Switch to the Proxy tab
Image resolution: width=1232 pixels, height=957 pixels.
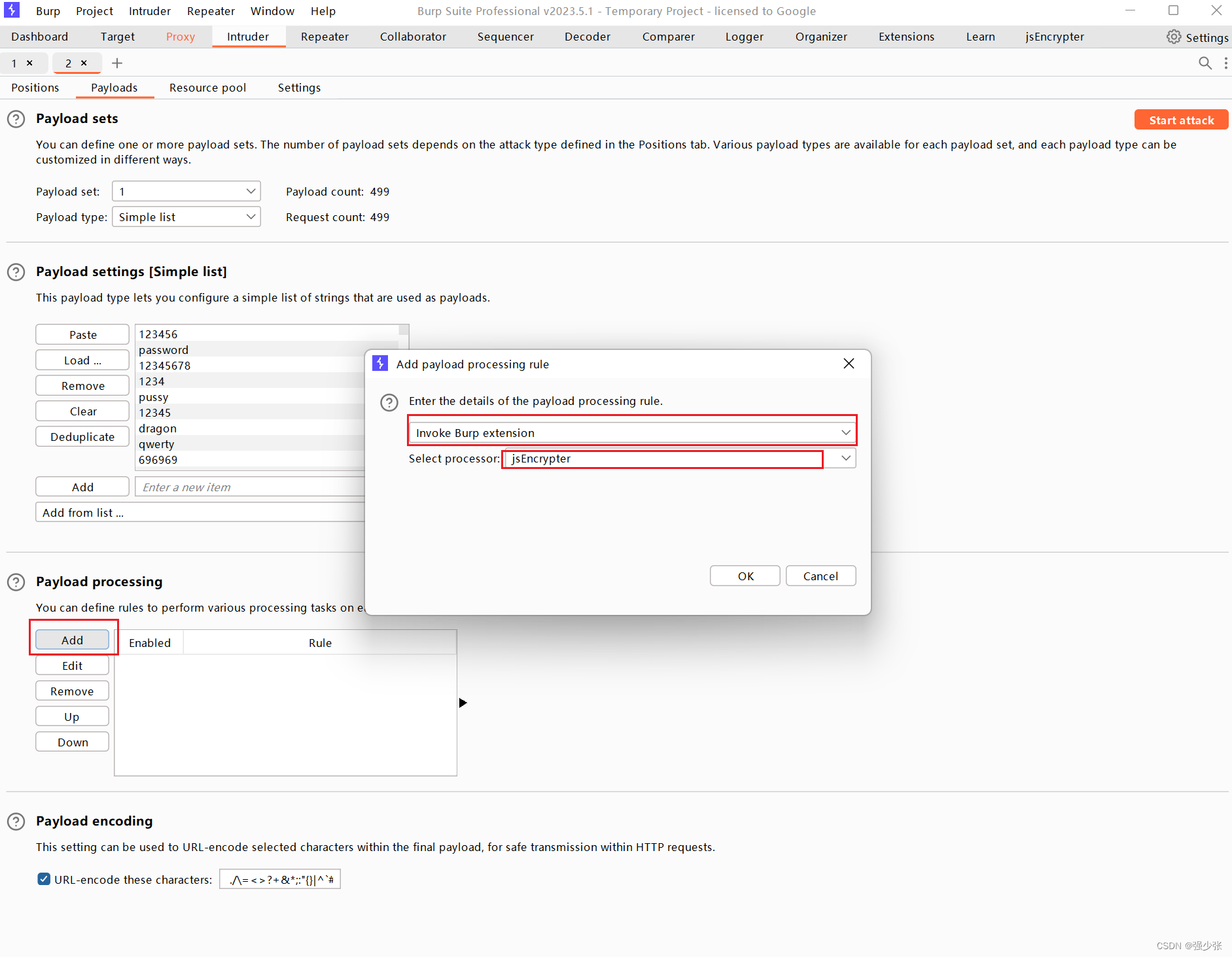[x=181, y=37]
